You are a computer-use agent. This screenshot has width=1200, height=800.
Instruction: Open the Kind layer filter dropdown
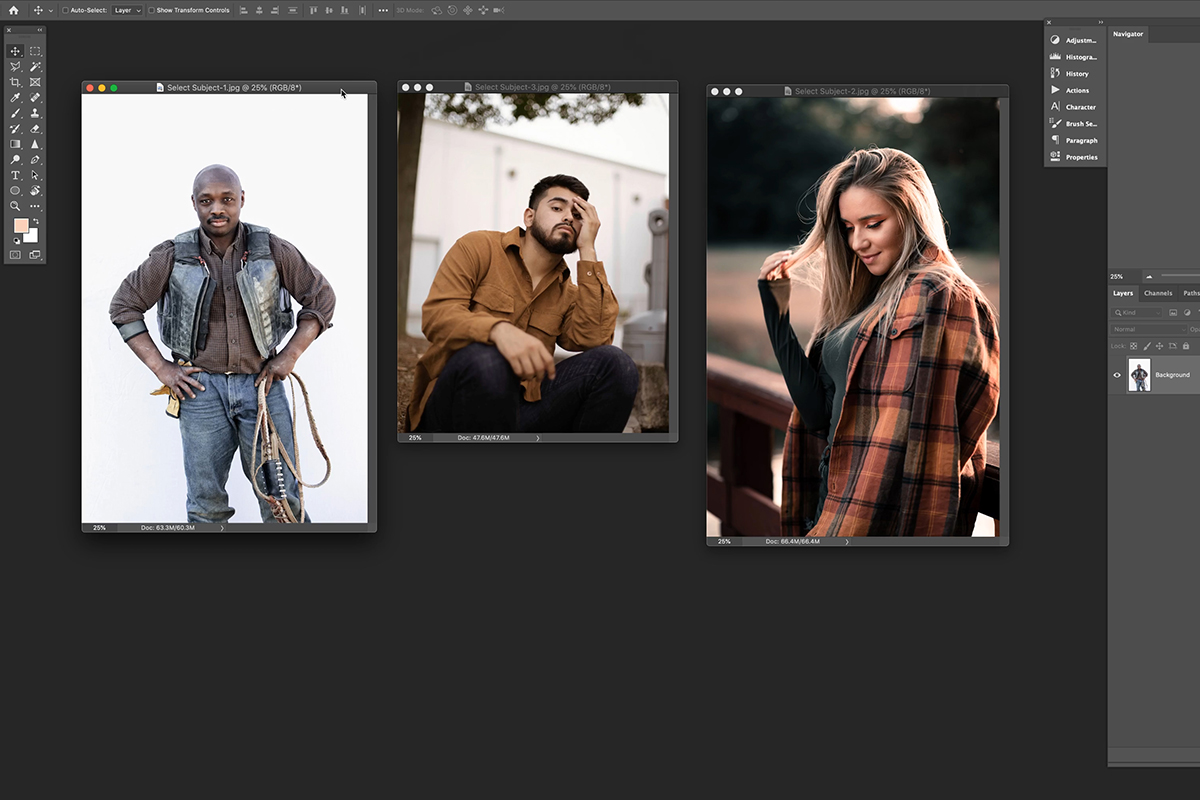pyautogui.click(x=1137, y=313)
